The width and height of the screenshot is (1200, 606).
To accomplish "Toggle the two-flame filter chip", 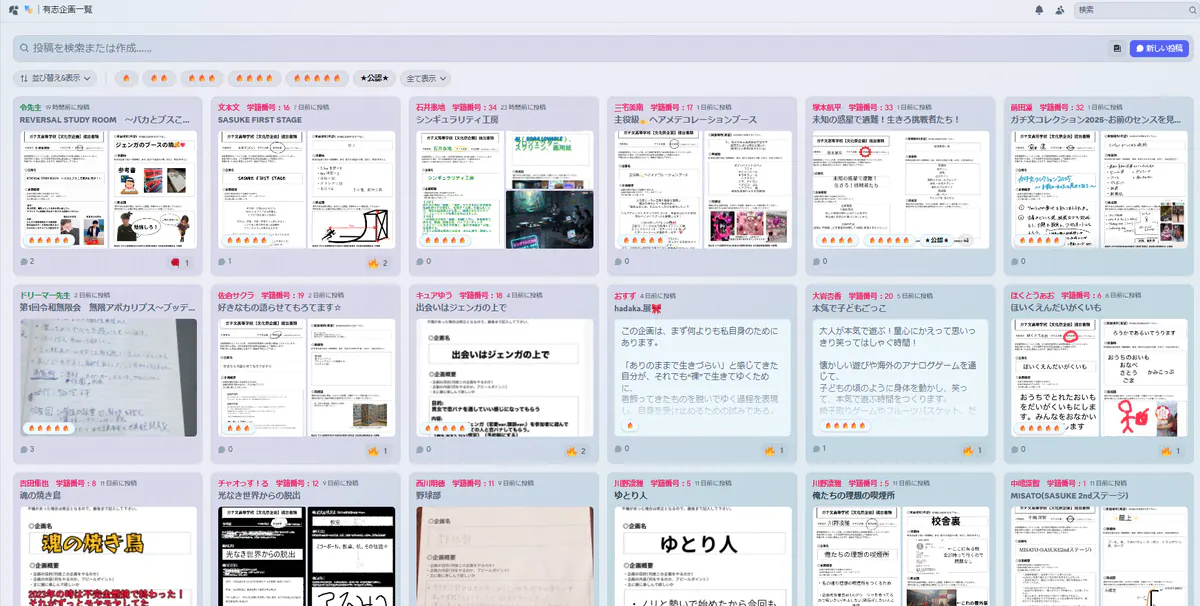I will [x=160, y=78].
